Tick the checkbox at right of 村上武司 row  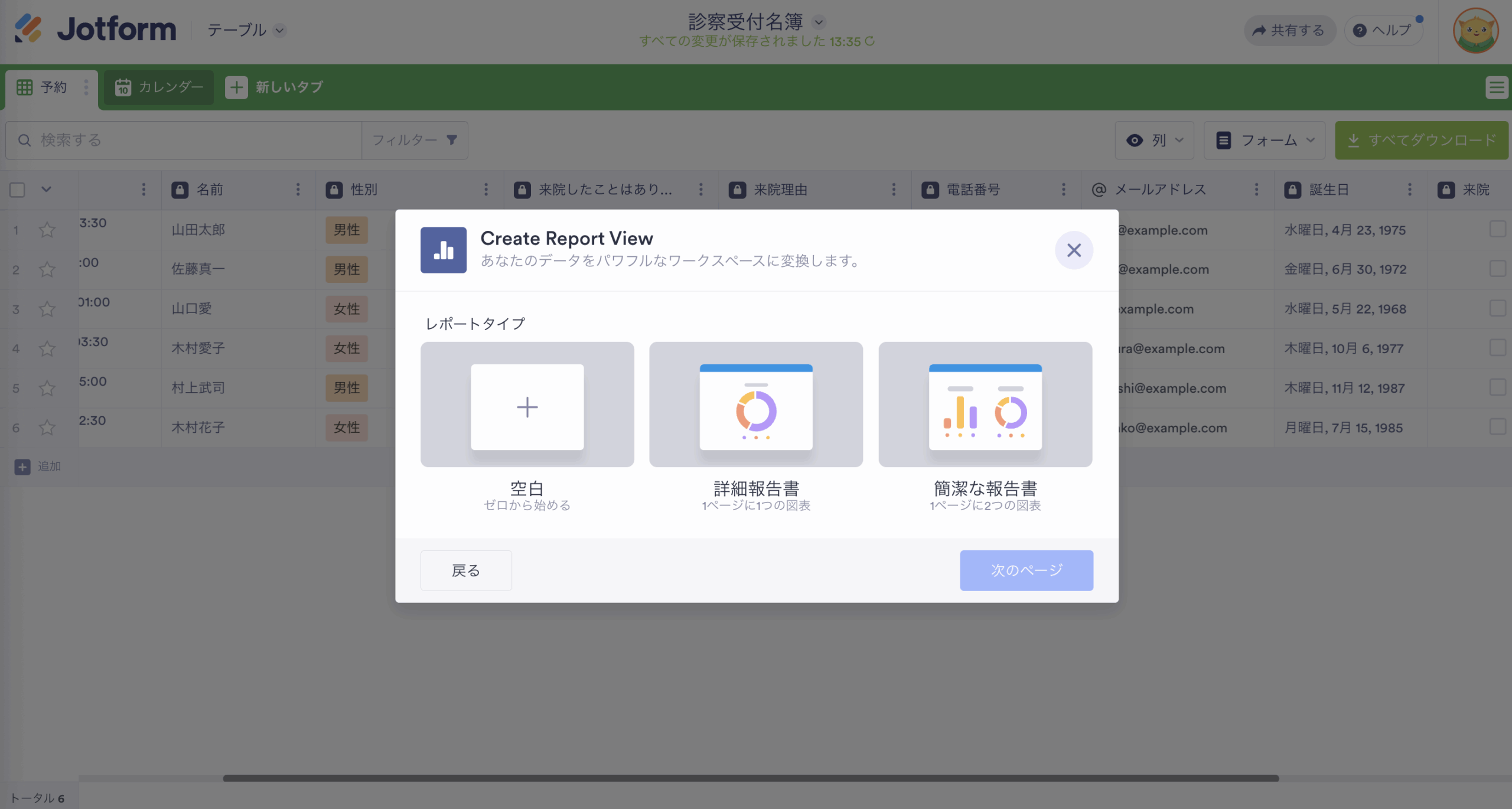(1497, 387)
